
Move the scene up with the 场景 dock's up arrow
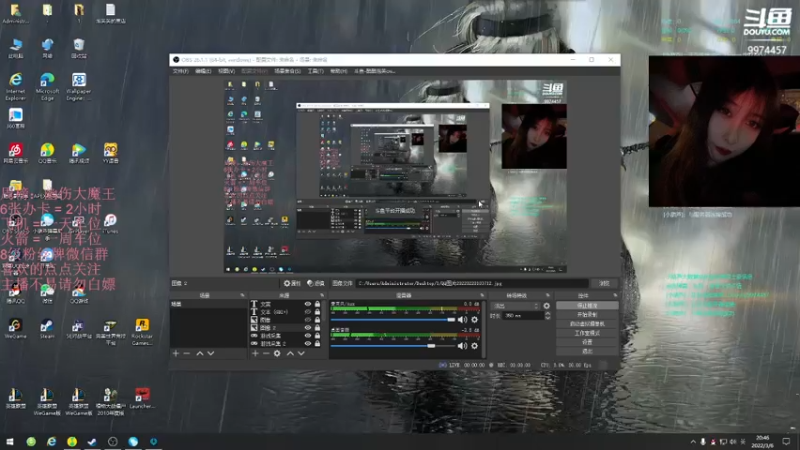click(200, 353)
